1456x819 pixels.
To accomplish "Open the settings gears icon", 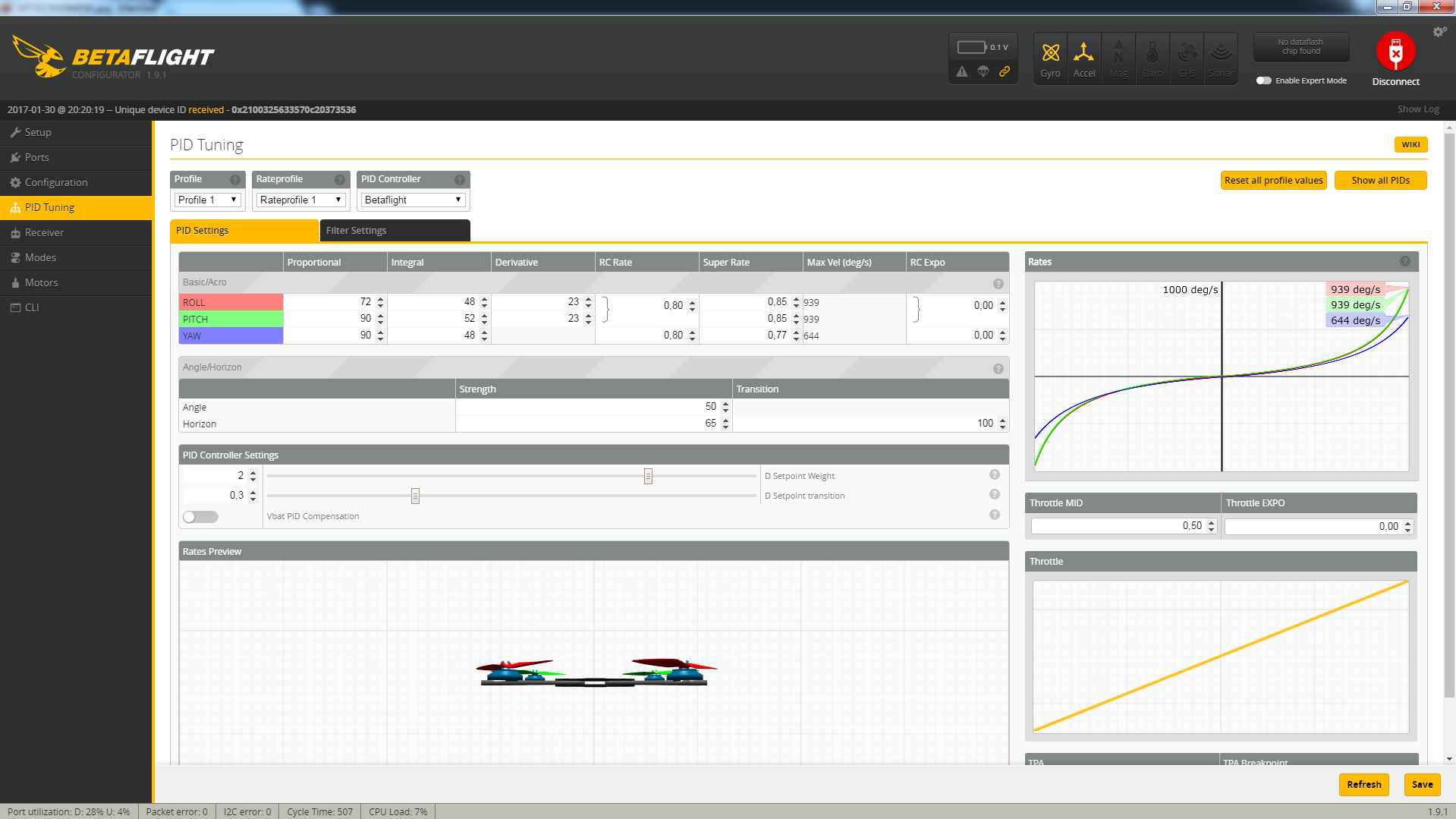I will pyautogui.click(x=1439, y=32).
